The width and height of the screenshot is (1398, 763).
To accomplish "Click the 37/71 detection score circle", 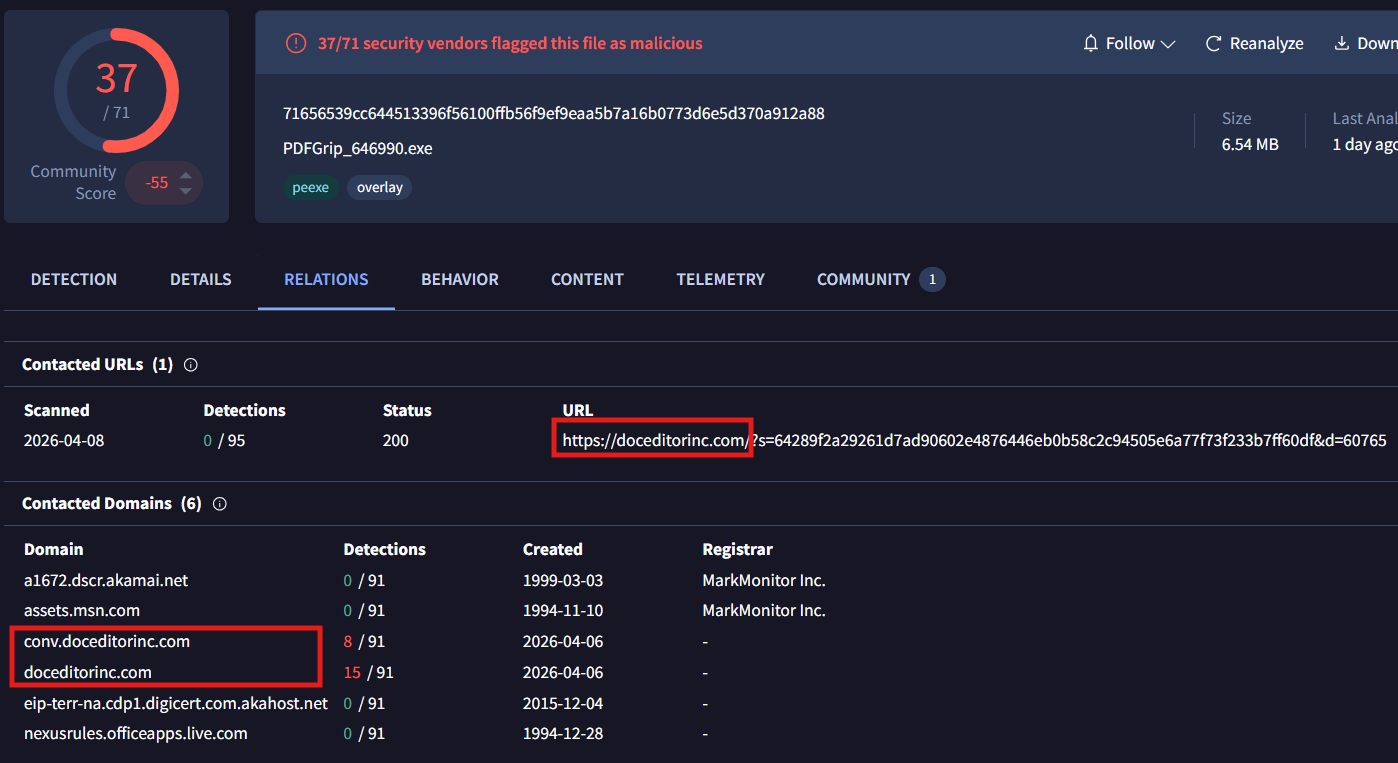I will point(116,90).
